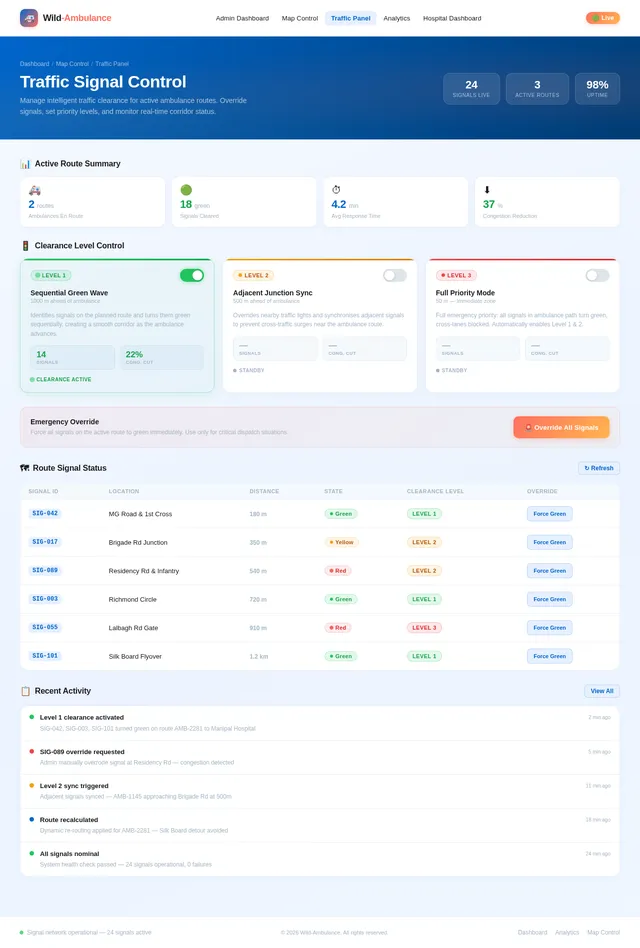The width and height of the screenshot is (640, 948).
Task: Click the 24 Signals Live stat box
Action: coord(471,89)
